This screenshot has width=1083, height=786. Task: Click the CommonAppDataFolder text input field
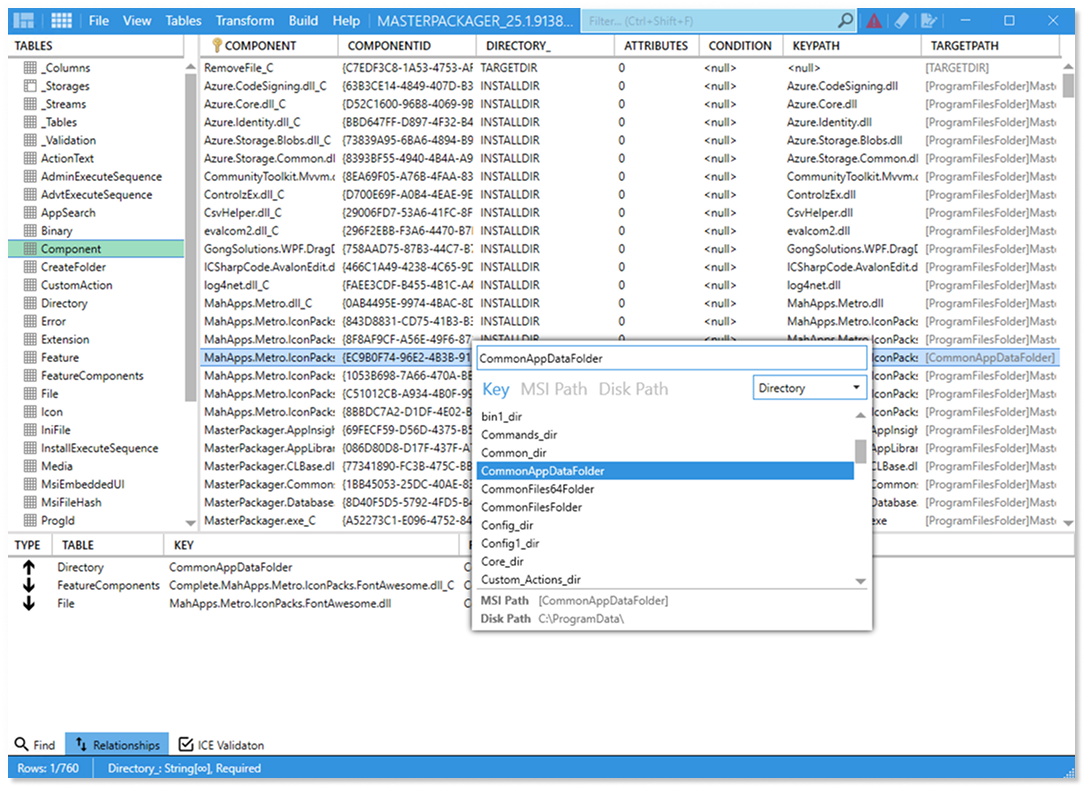point(670,357)
